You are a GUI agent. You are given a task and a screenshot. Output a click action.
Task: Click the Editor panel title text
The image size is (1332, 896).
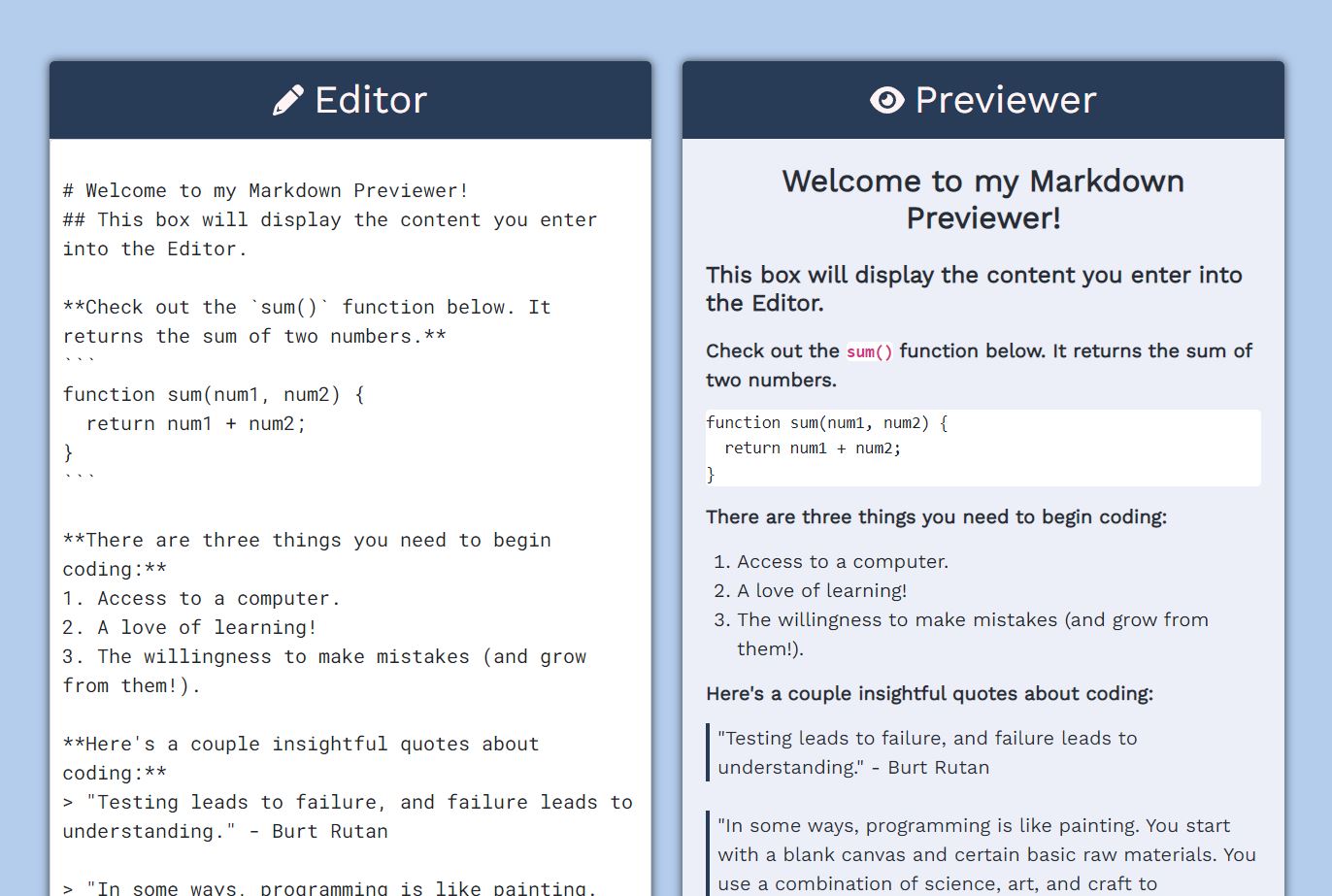(370, 99)
